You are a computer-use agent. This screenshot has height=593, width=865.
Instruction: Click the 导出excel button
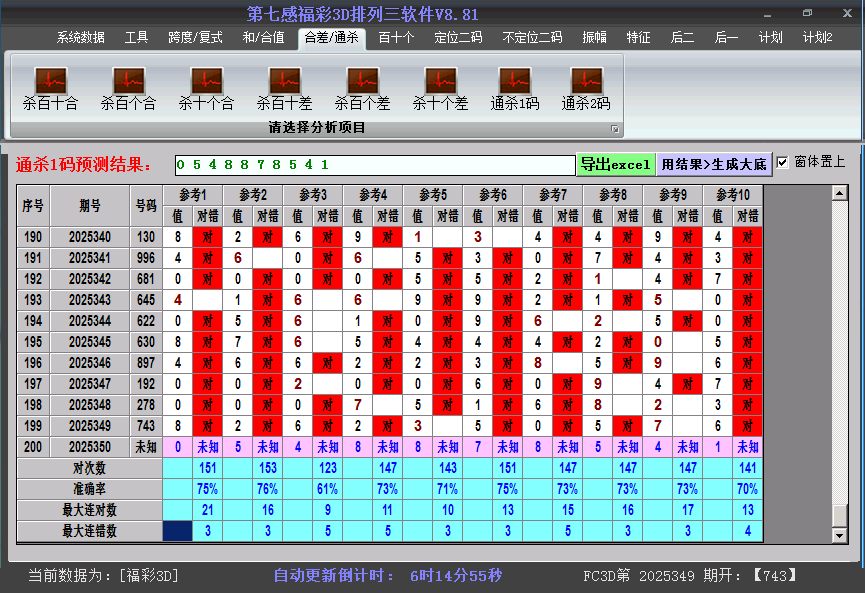coord(615,164)
